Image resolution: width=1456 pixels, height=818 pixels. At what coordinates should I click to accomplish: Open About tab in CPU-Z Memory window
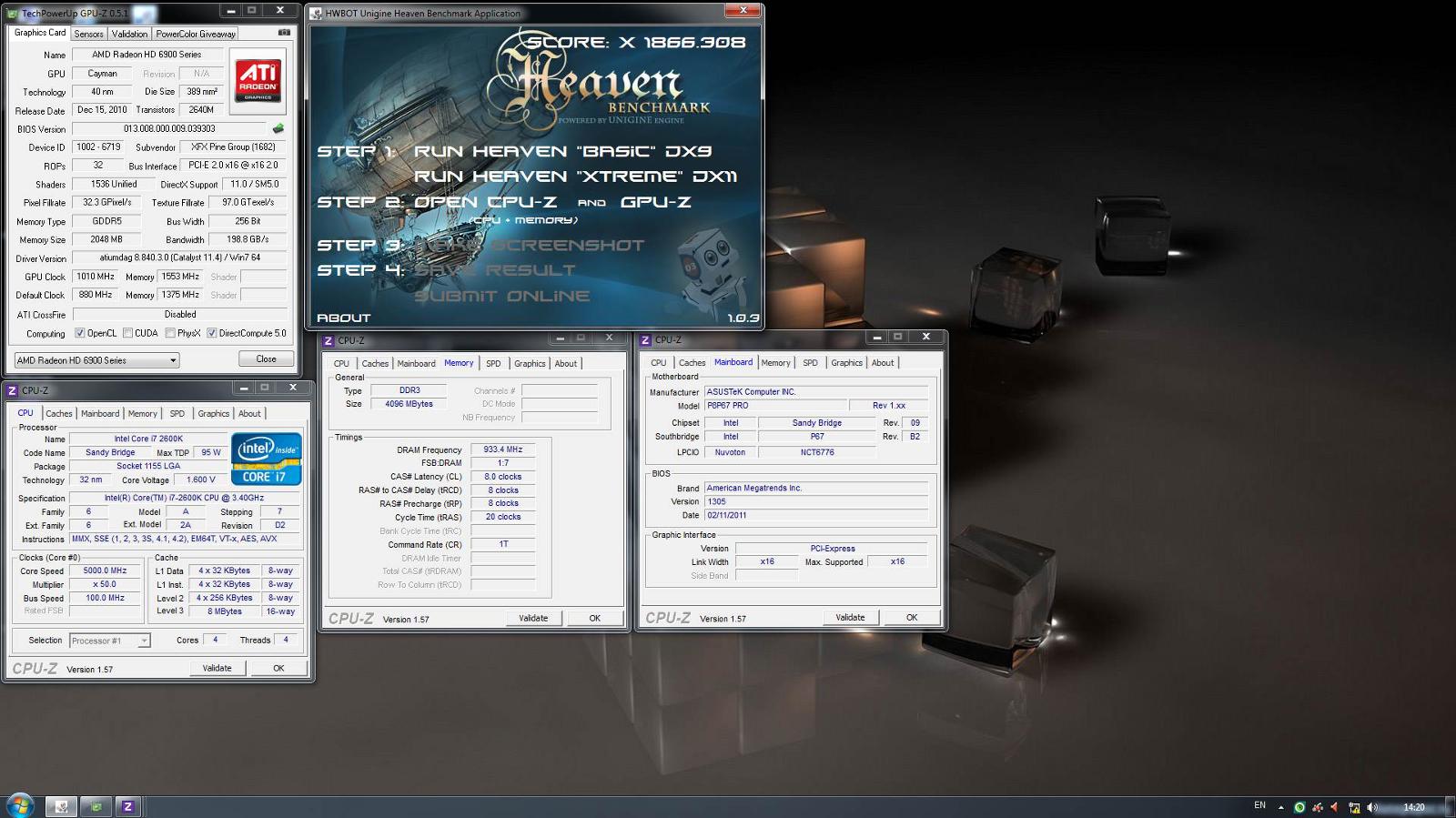point(566,363)
